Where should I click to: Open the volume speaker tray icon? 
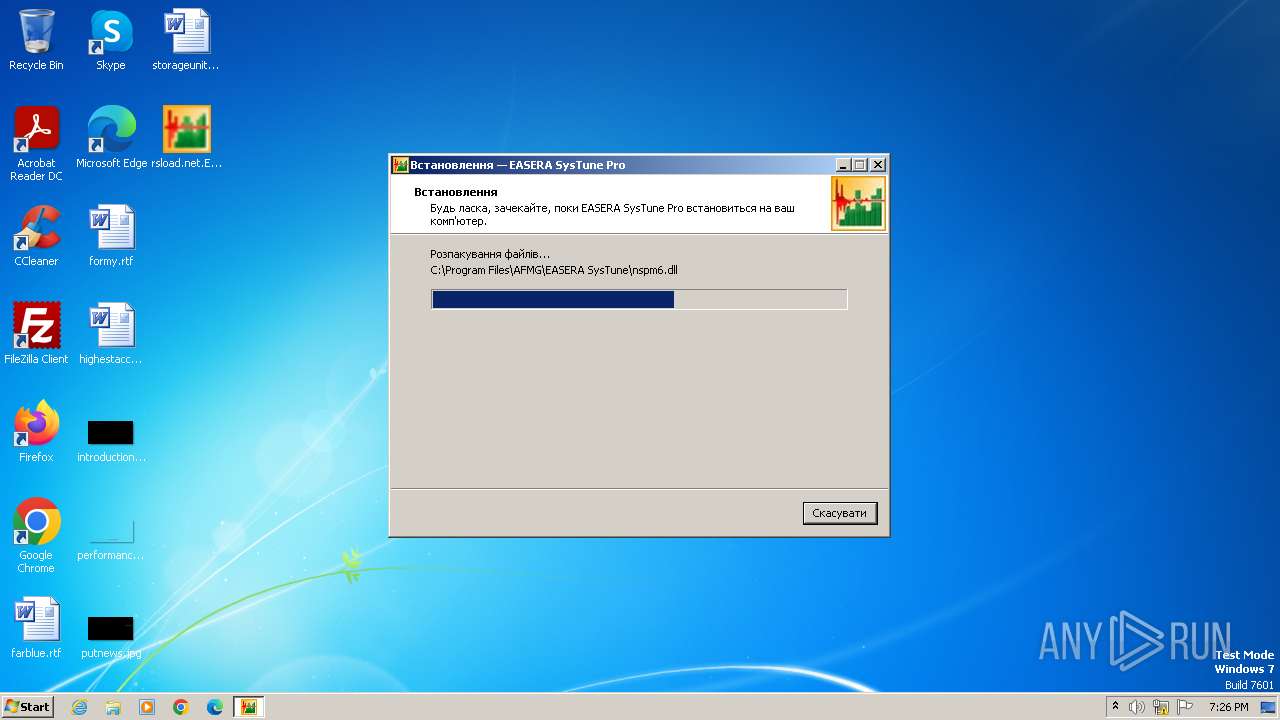(1137, 707)
